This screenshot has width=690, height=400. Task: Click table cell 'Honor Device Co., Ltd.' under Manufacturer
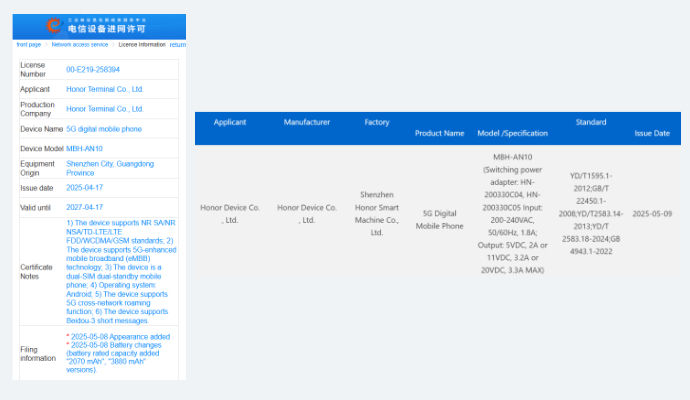(307, 214)
